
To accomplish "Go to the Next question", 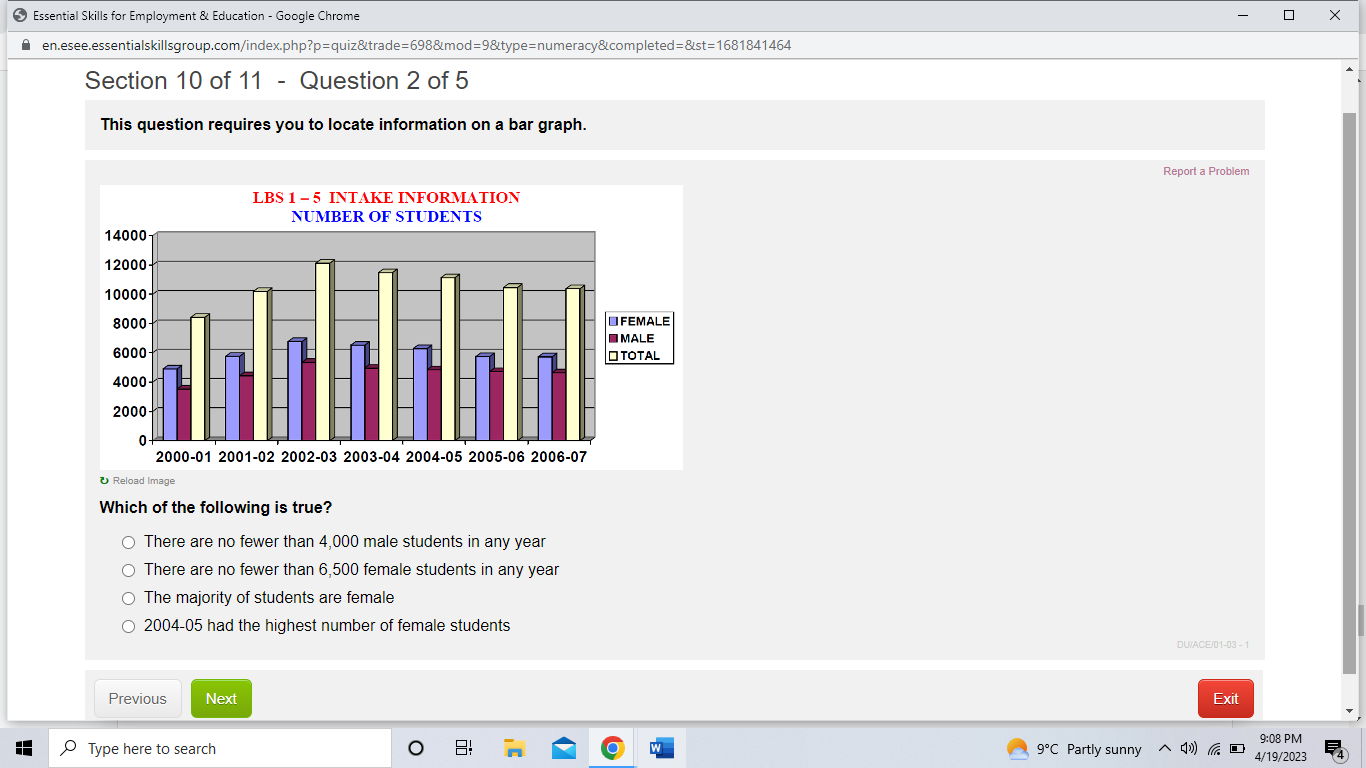I will [221, 699].
